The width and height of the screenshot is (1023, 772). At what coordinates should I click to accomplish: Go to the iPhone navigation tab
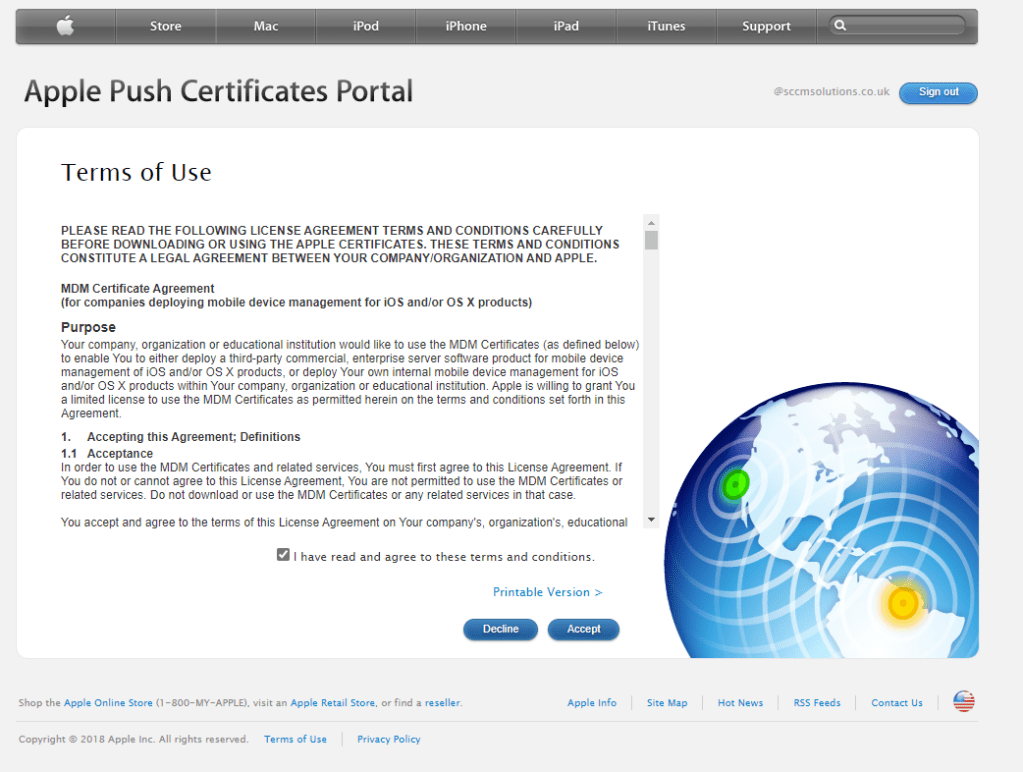pos(466,26)
